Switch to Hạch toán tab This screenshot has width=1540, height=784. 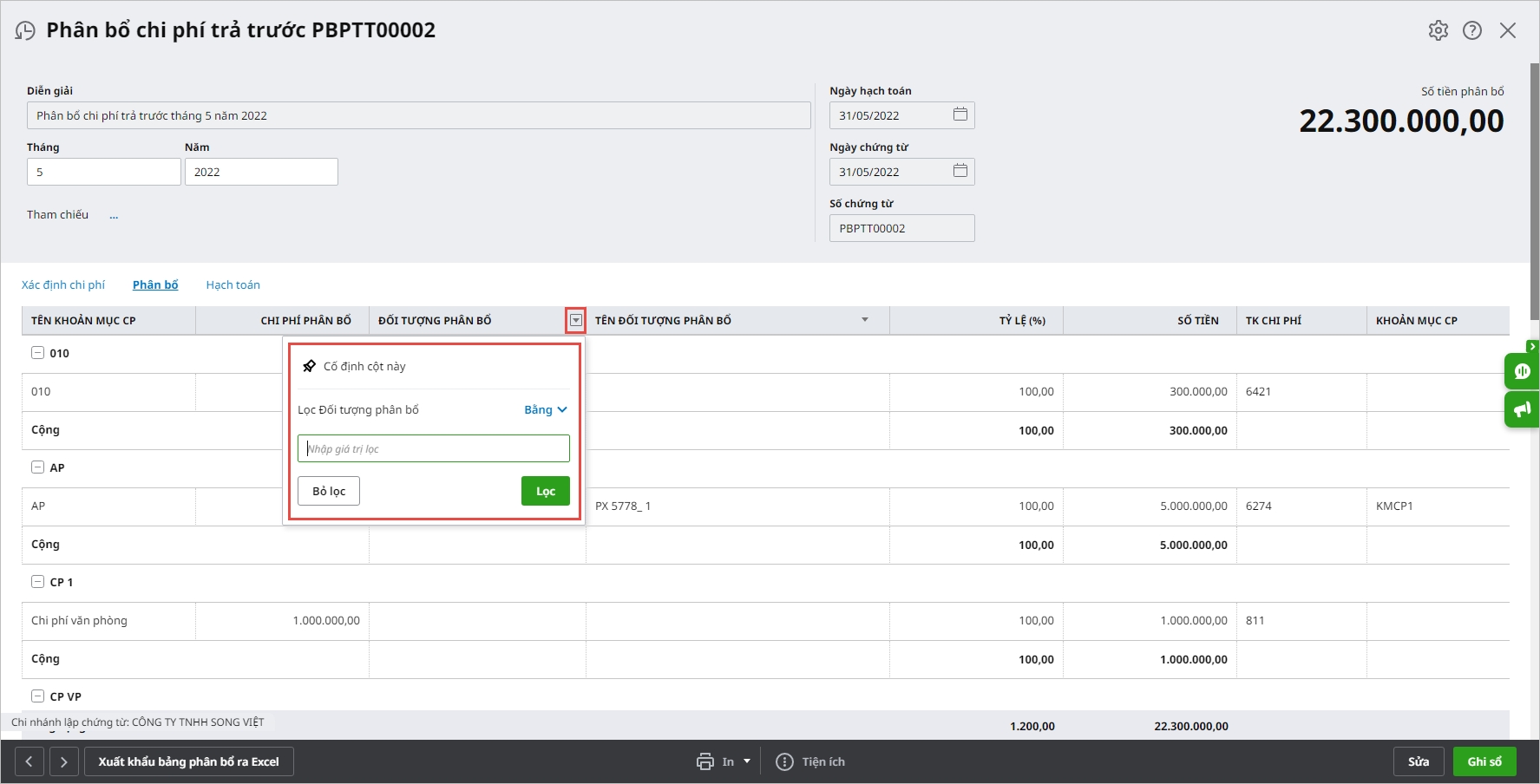click(233, 284)
